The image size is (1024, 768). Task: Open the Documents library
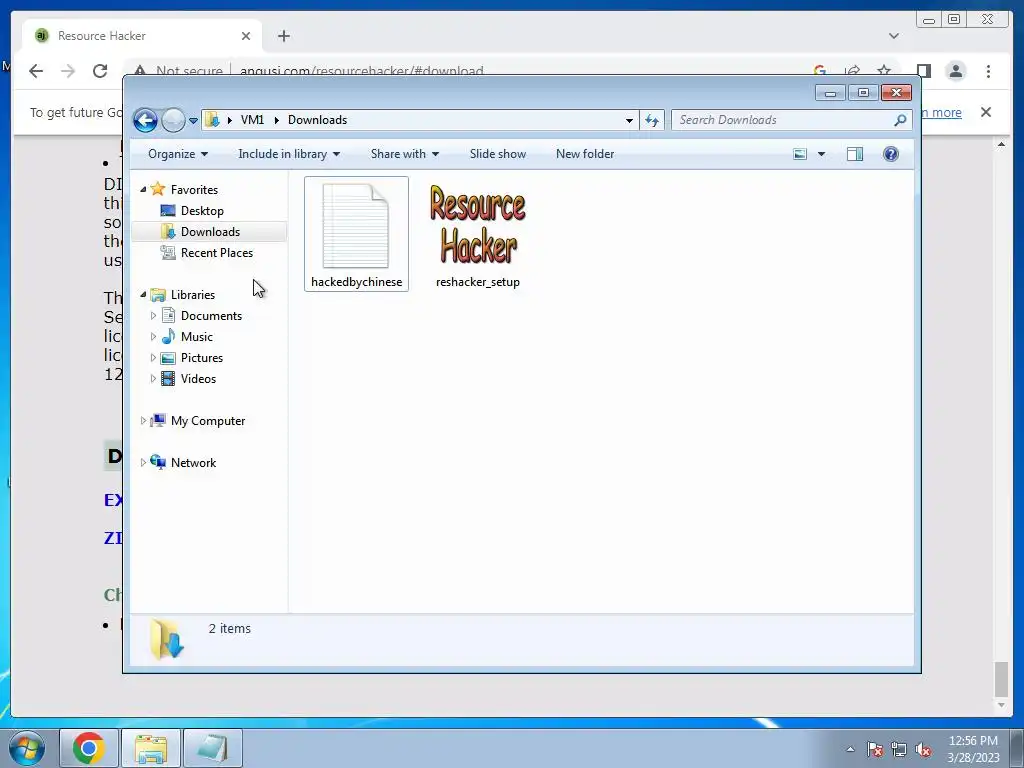(211, 315)
